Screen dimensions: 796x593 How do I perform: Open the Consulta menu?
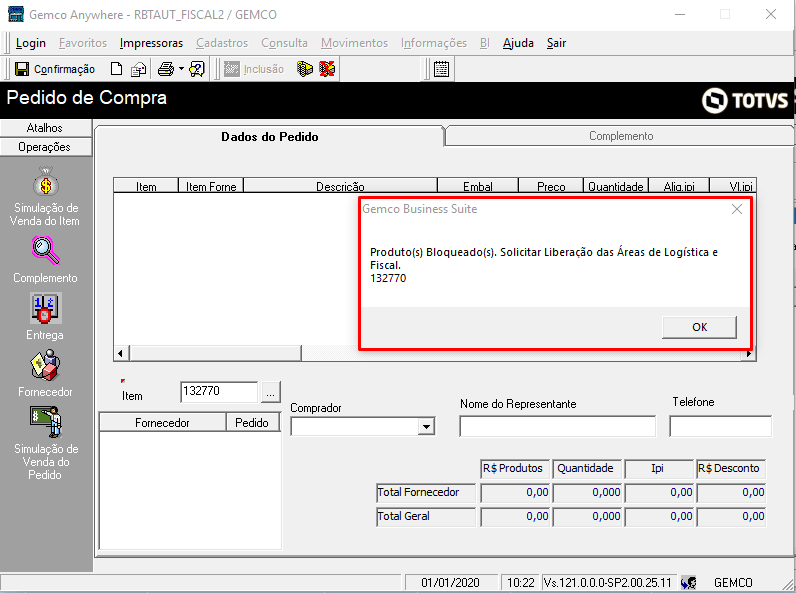[x=284, y=43]
